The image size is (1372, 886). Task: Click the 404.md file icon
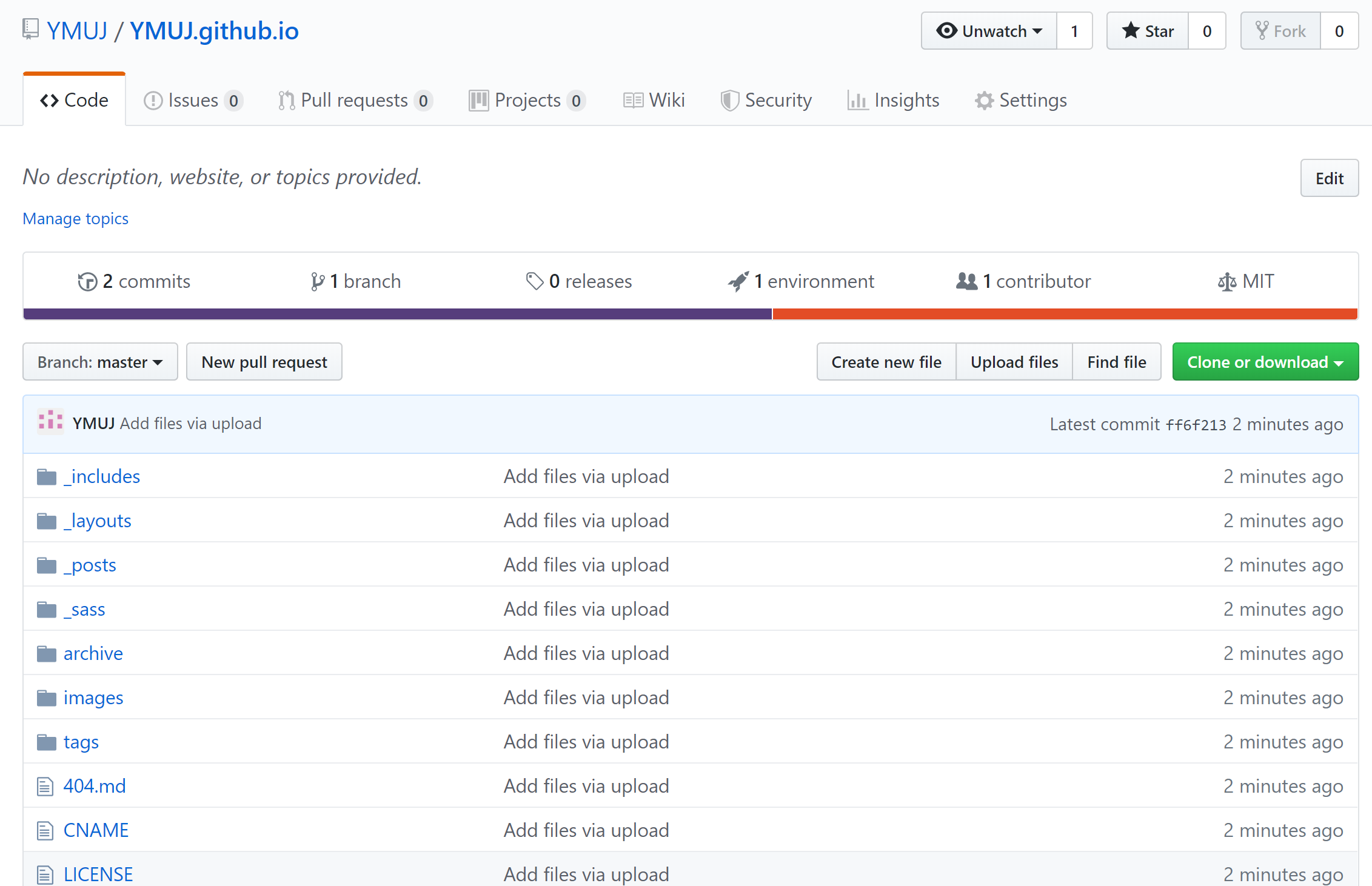[45, 787]
